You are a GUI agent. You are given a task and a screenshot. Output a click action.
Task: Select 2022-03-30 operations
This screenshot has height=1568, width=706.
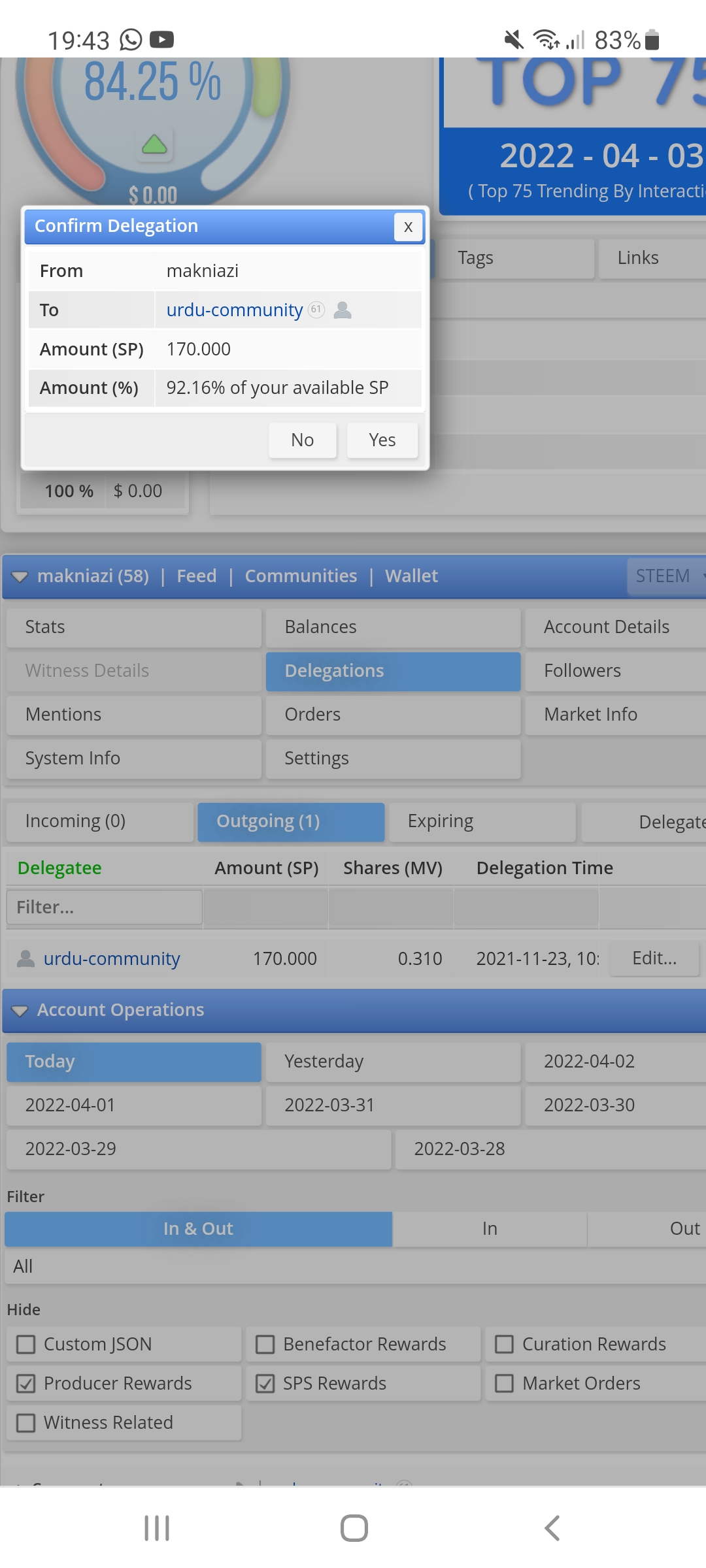615,1105
